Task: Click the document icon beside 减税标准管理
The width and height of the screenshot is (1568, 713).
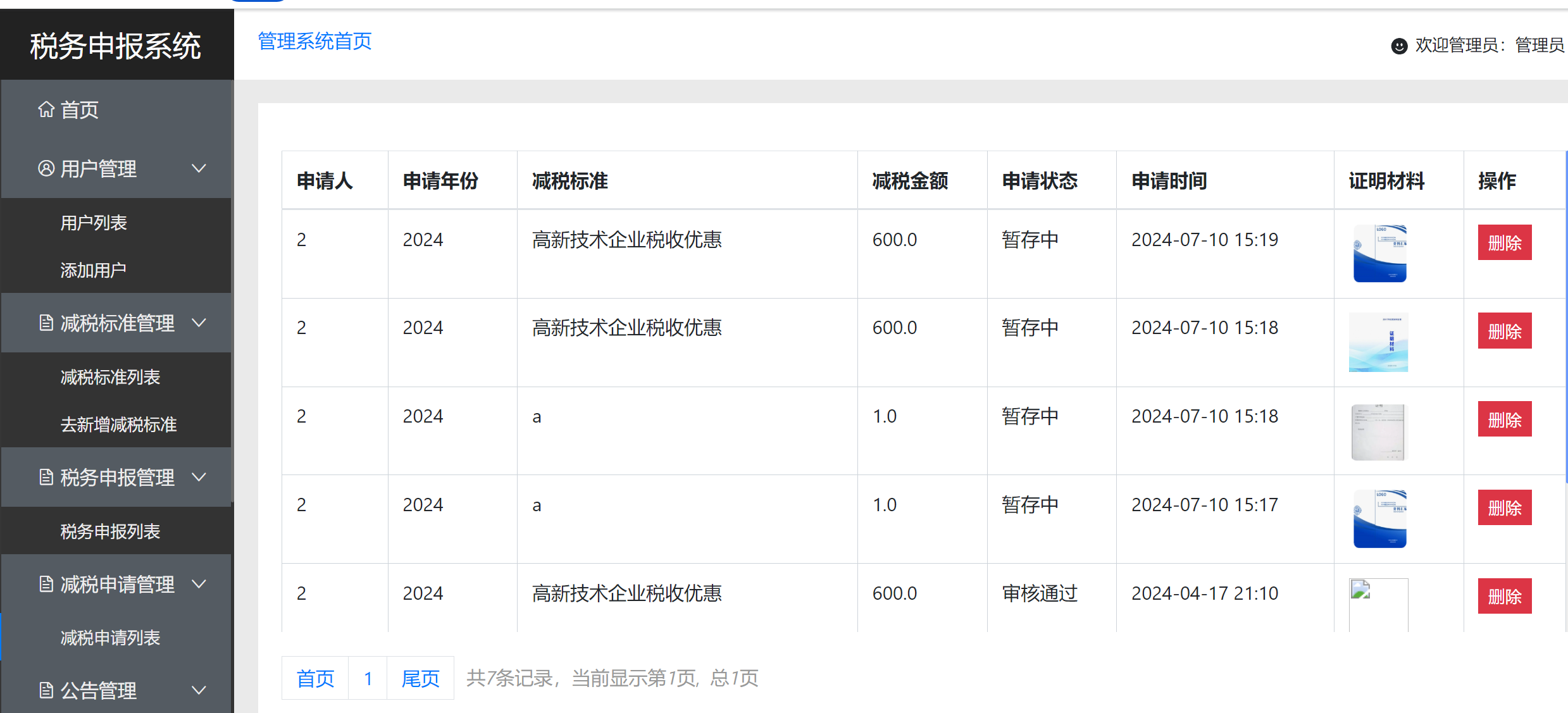Action: coord(45,323)
